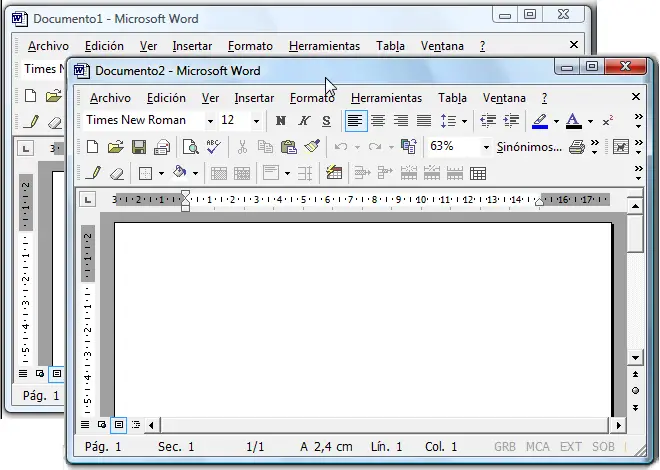Click the line spacing icon
The height and width of the screenshot is (470, 660).
coord(448,121)
